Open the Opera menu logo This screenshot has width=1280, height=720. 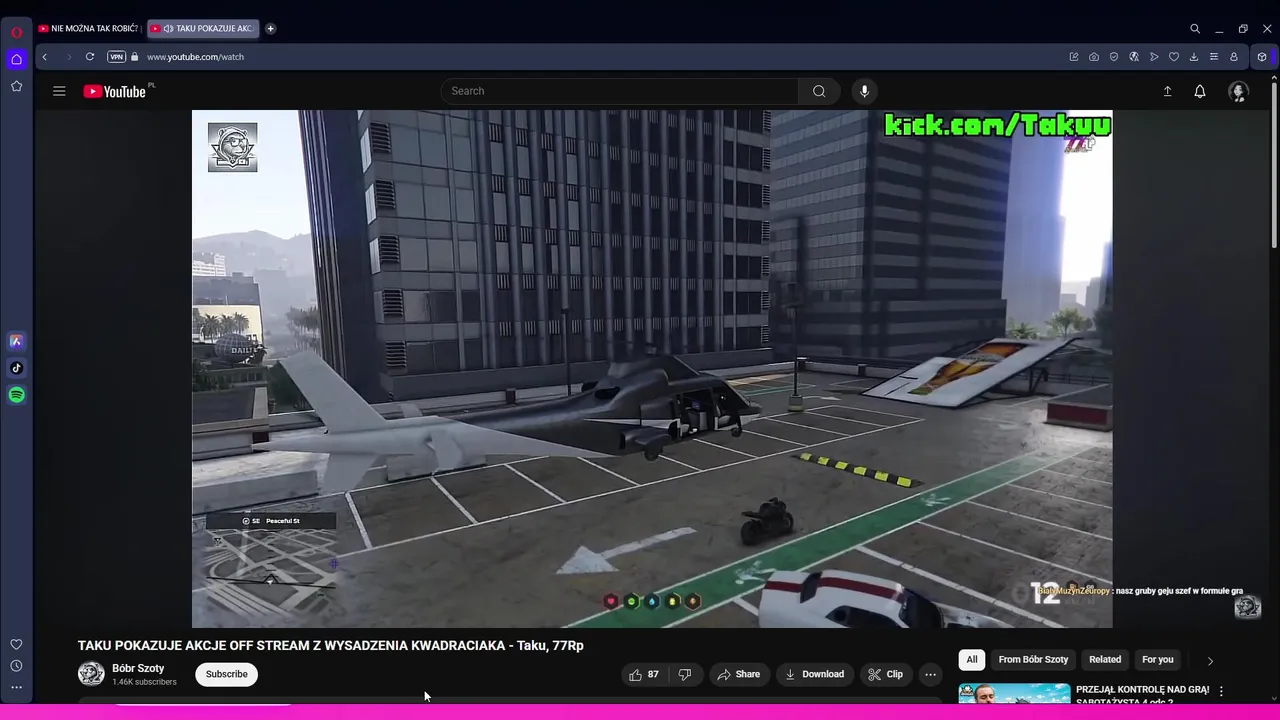coord(16,32)
